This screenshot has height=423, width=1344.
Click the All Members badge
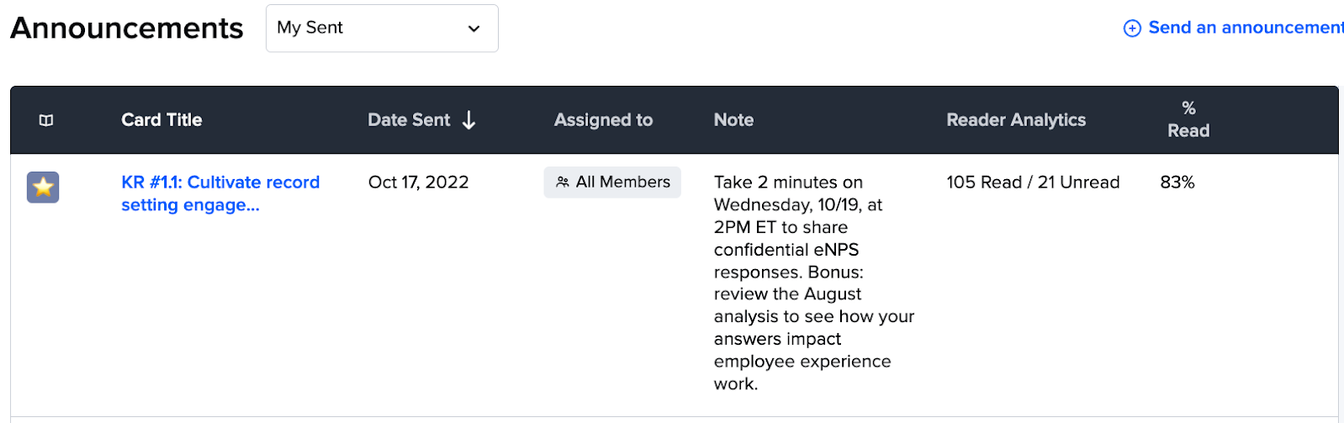[x=613, y=182]
